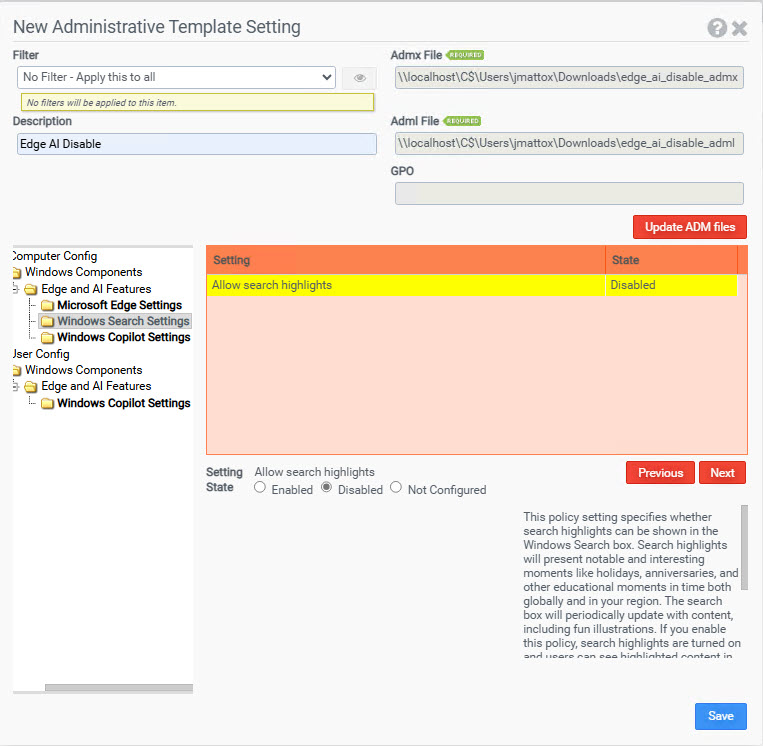This screenshot has height=746, width=763.
Task: Select the Disabled radio button
Action: (327, 488)
